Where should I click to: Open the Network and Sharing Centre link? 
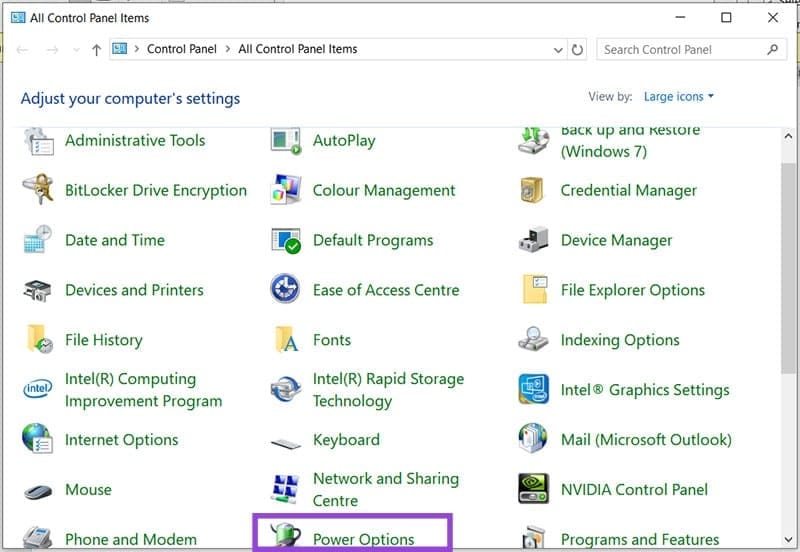[x=385, y=489]
